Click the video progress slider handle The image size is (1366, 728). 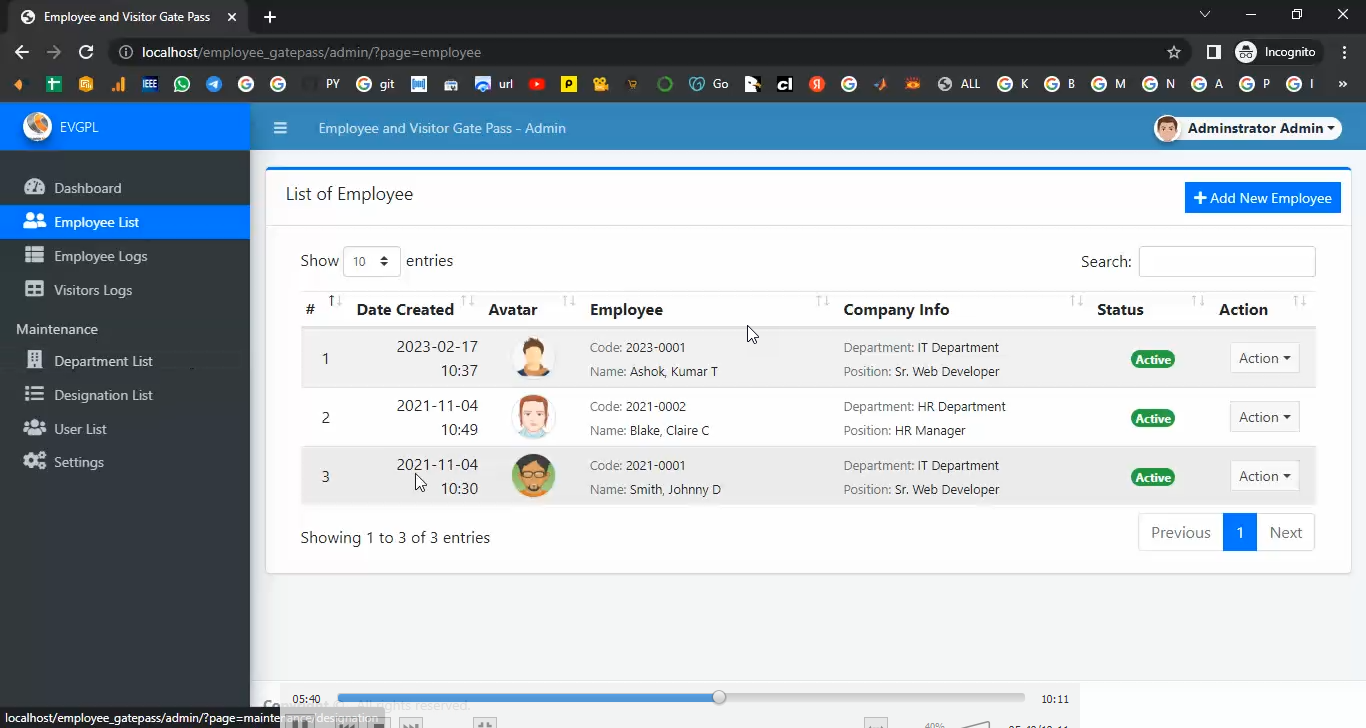719,697
